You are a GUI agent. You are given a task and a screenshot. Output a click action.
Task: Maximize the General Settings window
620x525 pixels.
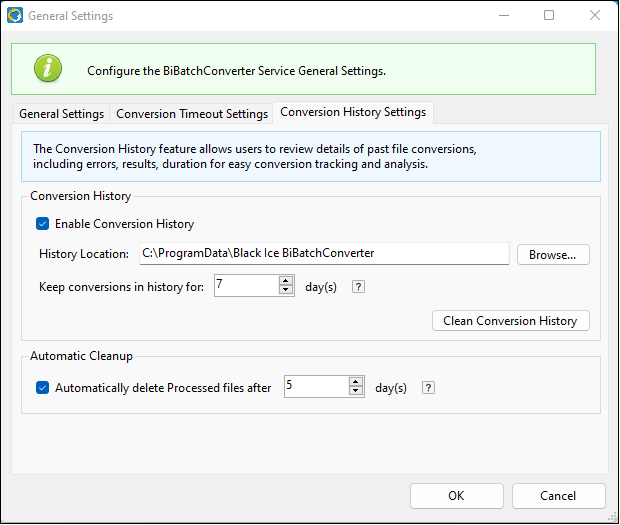pos(549,15)
